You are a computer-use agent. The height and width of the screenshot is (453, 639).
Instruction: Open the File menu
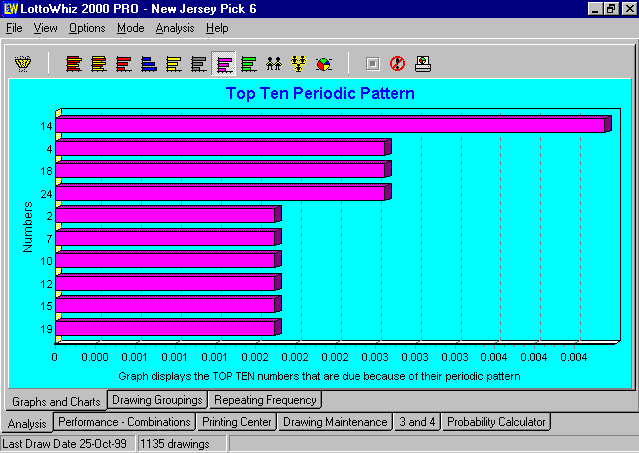click(14, 28)
